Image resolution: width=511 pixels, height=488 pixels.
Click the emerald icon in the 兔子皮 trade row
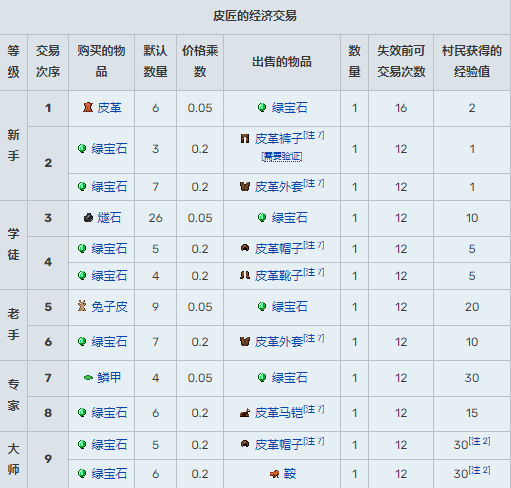[262, 307]
